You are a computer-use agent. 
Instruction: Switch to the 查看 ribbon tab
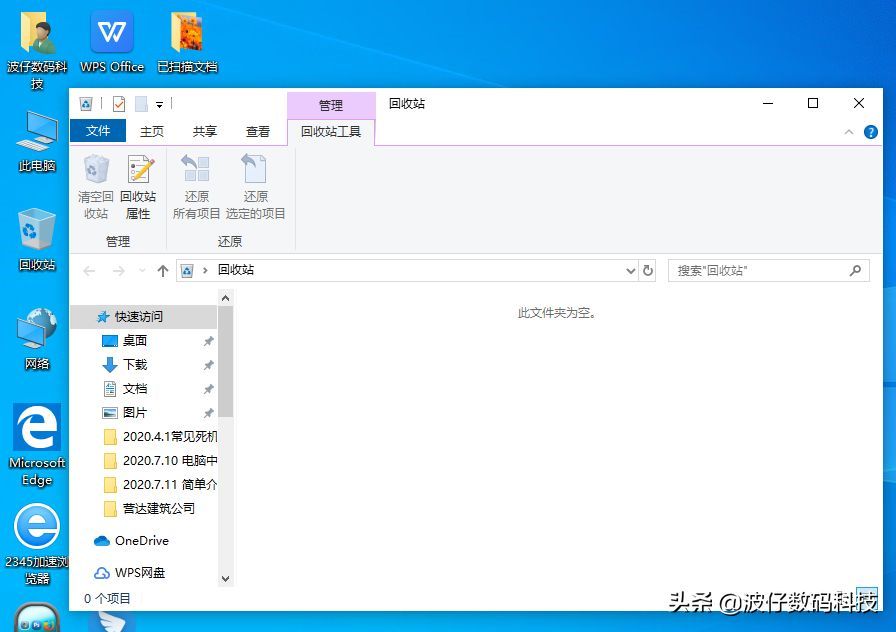coord(258,131)
